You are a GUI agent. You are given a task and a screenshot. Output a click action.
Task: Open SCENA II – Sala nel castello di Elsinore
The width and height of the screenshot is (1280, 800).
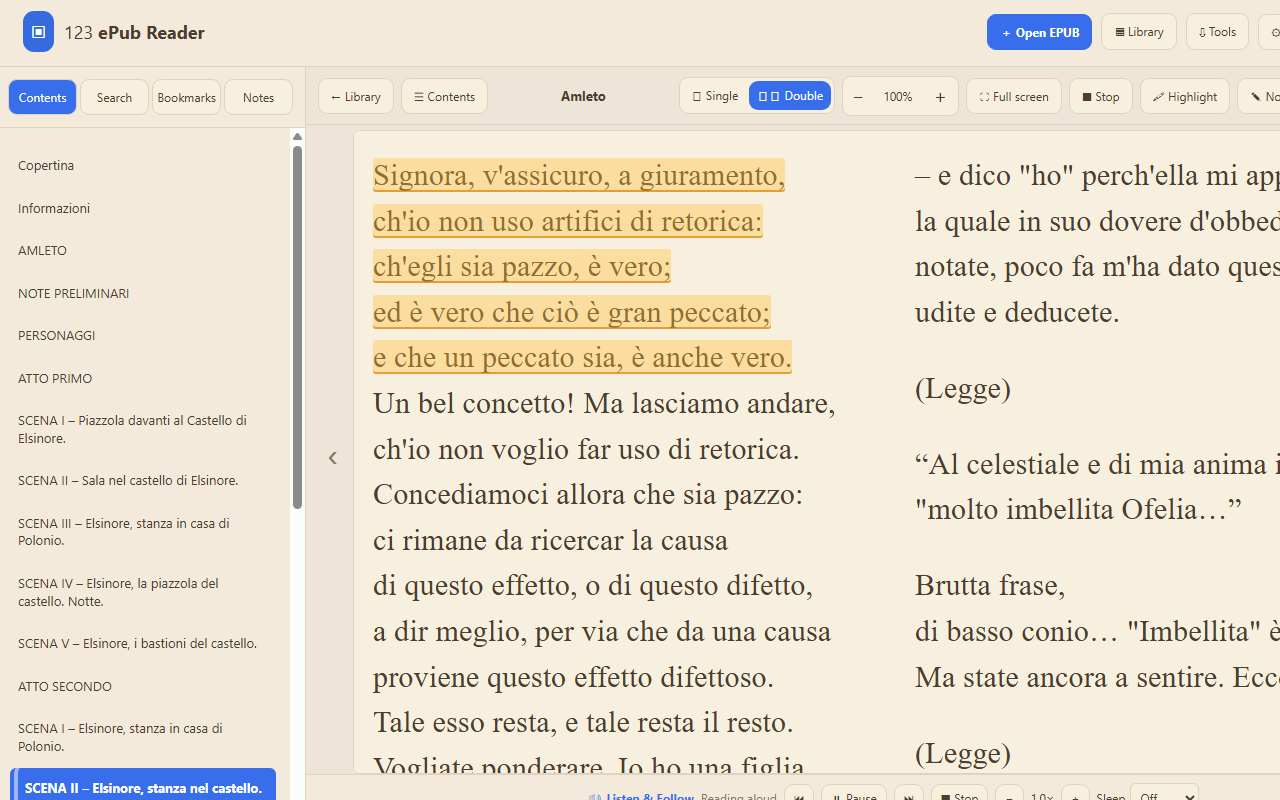(143, 481)
